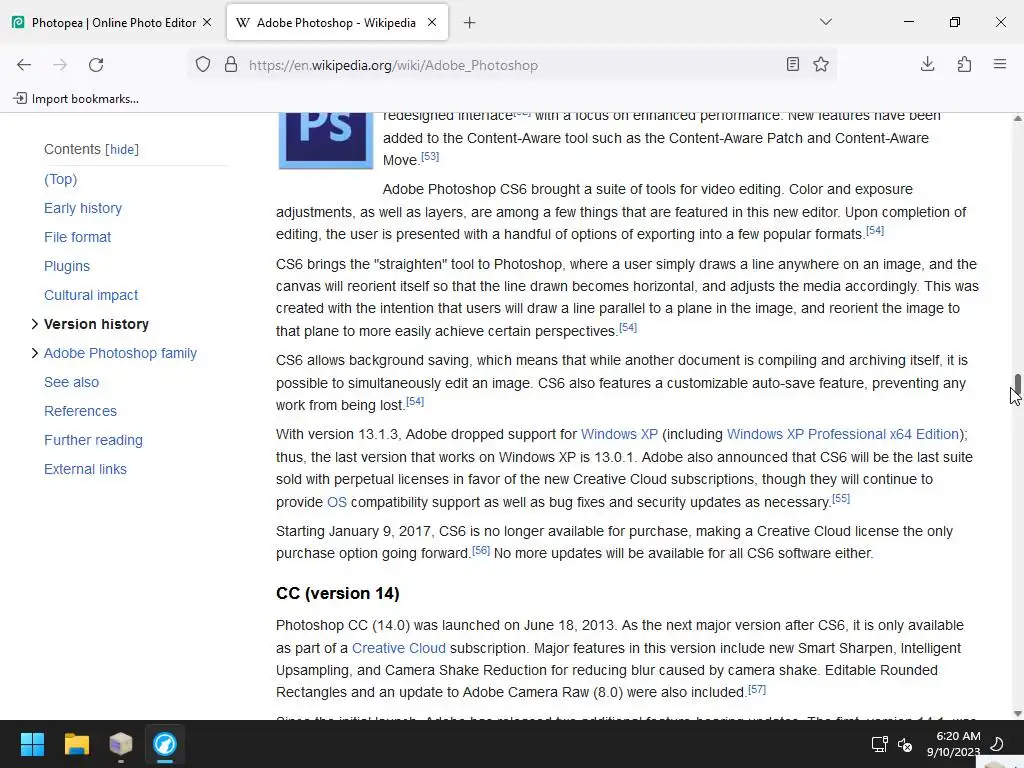Open Adobe Photoshop family section link
Viewport: 1024px width, 768px height.
click(120, 353)
